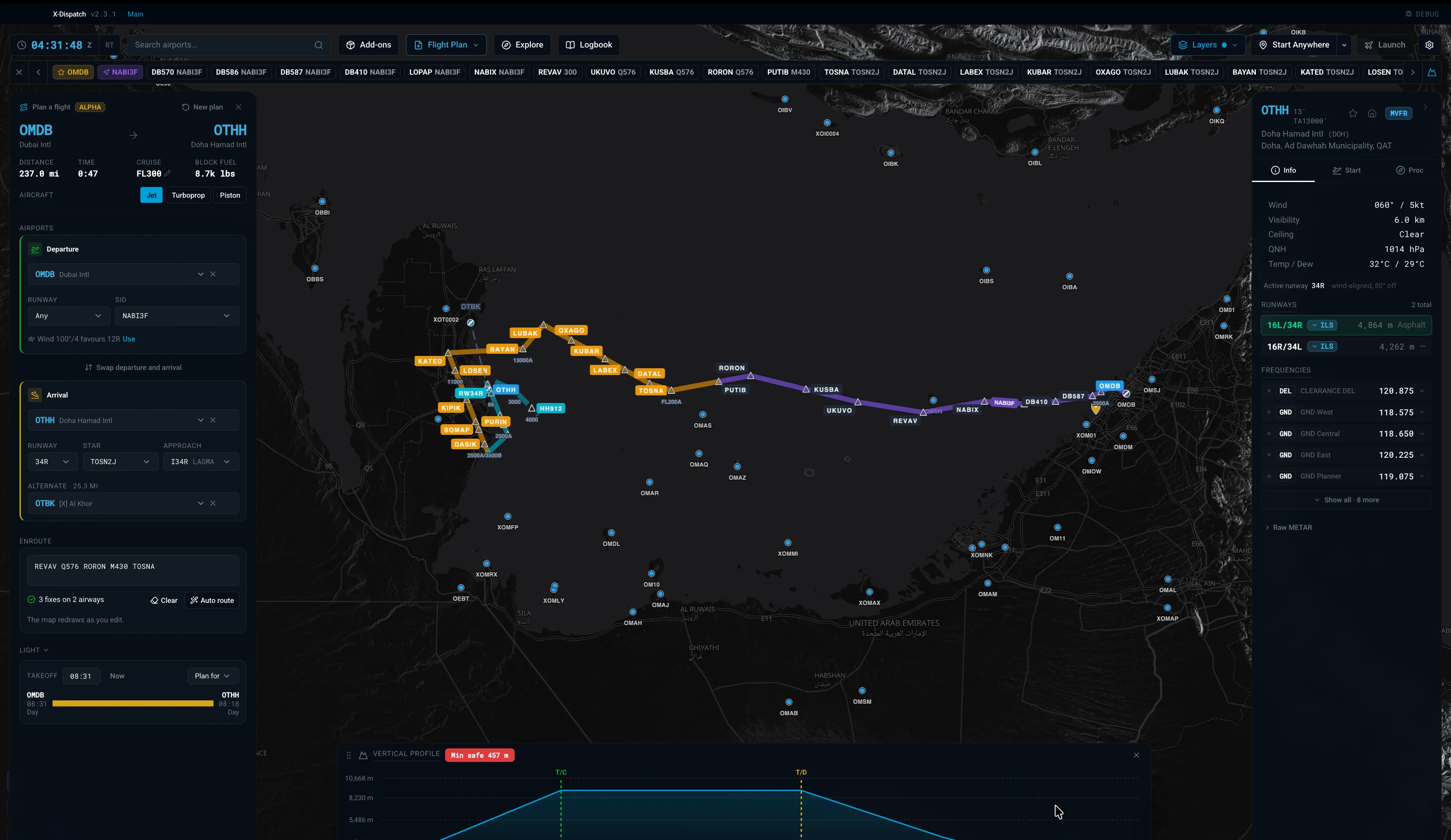Viewport: 1451px width, 840px height.
Task: Close the Vertical Profile panel
Action: click(x=1136, y=755)
